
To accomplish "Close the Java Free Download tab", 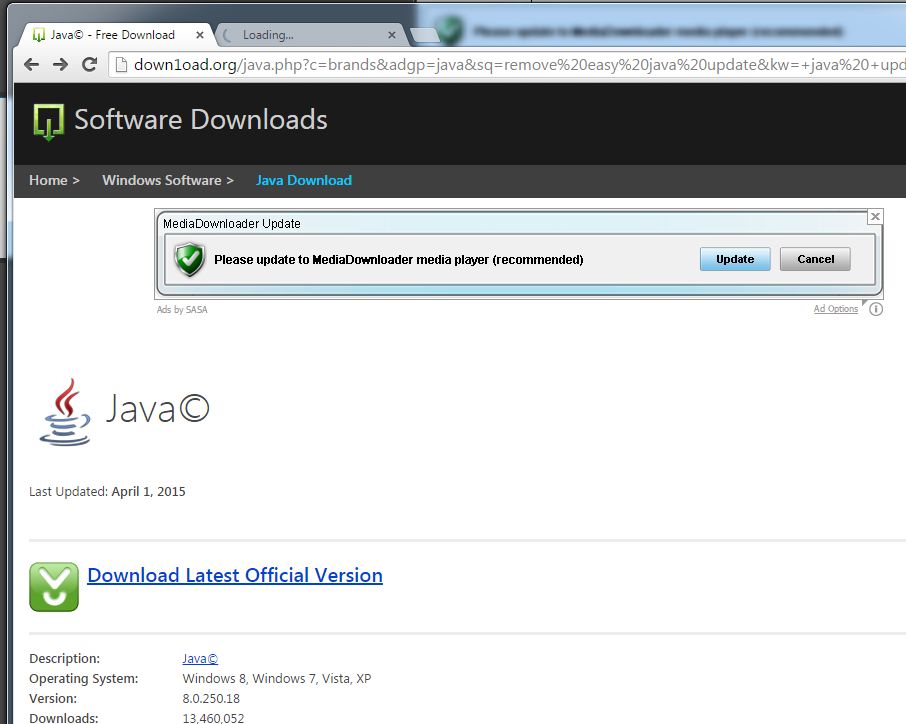I will click(x=199, y=35).
